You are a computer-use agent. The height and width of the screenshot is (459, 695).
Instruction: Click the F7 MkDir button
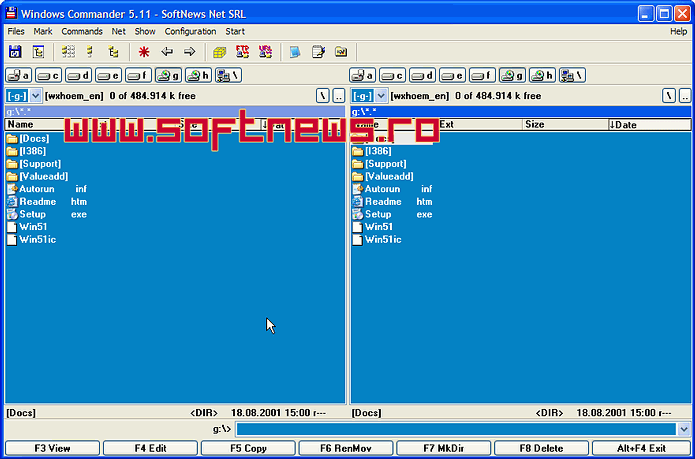444,448
